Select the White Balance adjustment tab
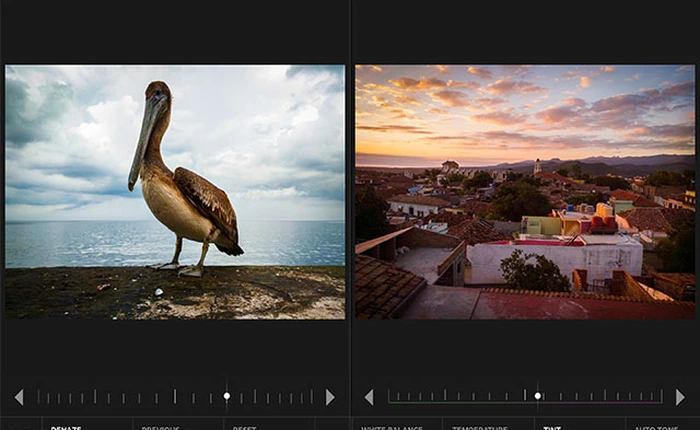The image size is (700, 430). coord(397,425)
